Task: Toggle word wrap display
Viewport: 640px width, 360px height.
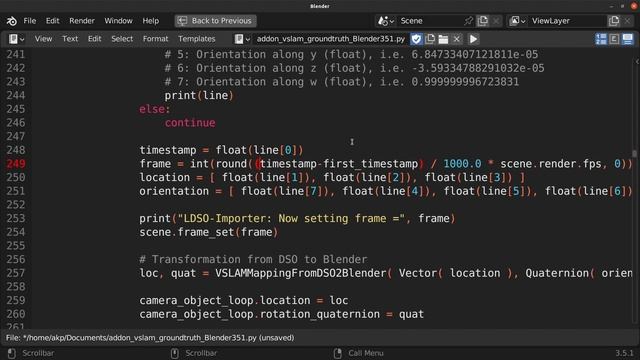Action: (614, 39)
